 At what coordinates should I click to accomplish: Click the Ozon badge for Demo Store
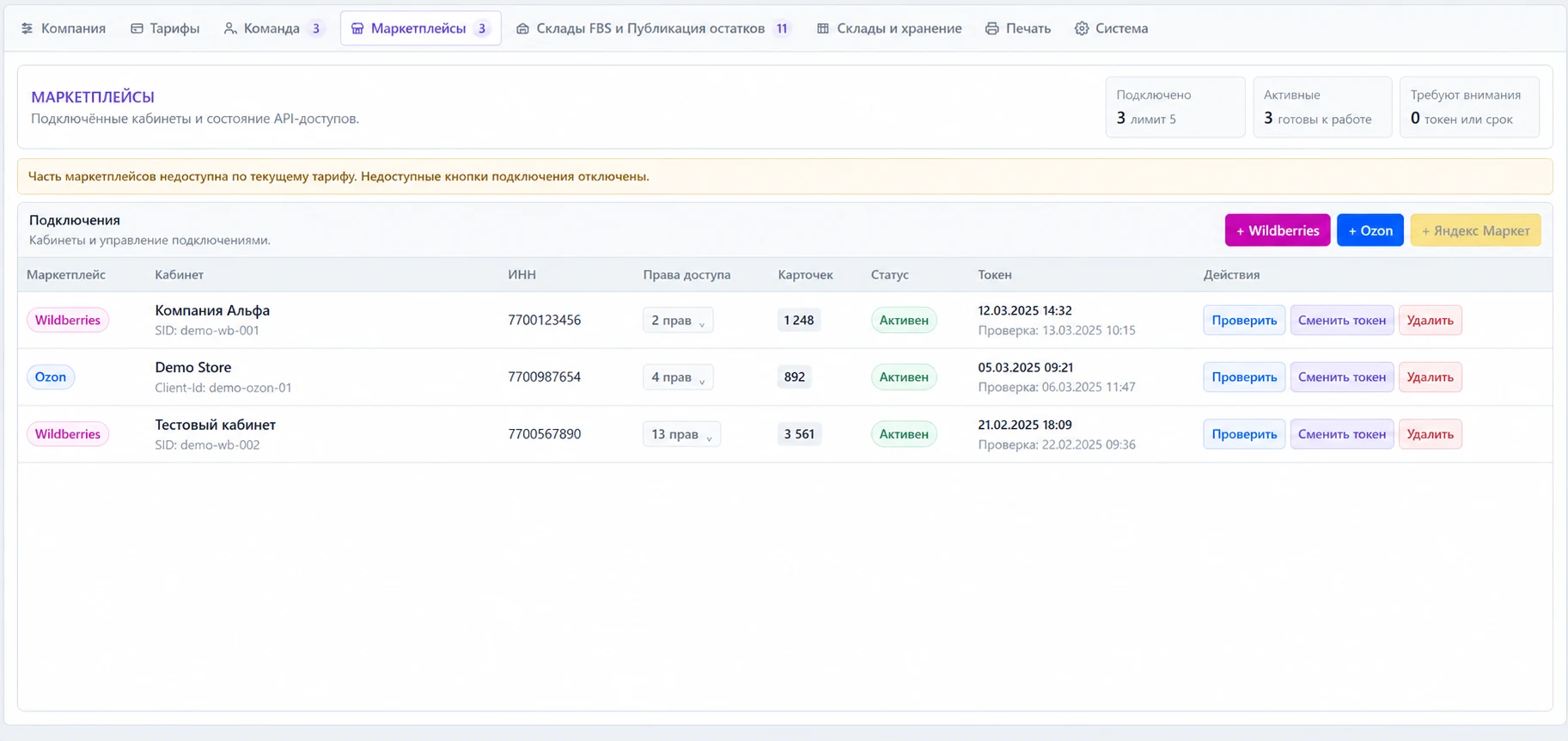click(51, 377)
